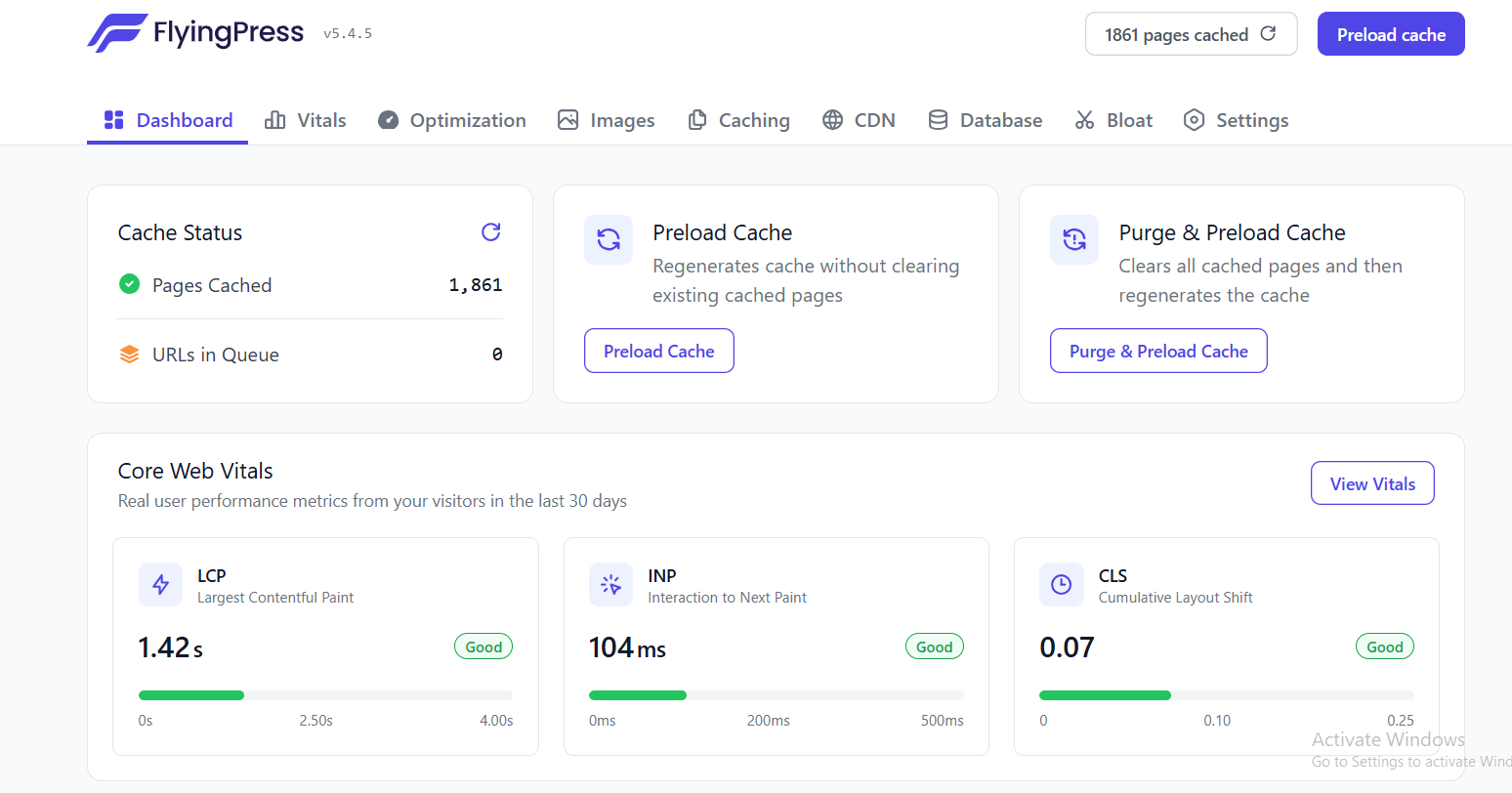Click the solid purple Preload cache button
The width and height of the screenshot is (1512, 793).
point(1391,34)
